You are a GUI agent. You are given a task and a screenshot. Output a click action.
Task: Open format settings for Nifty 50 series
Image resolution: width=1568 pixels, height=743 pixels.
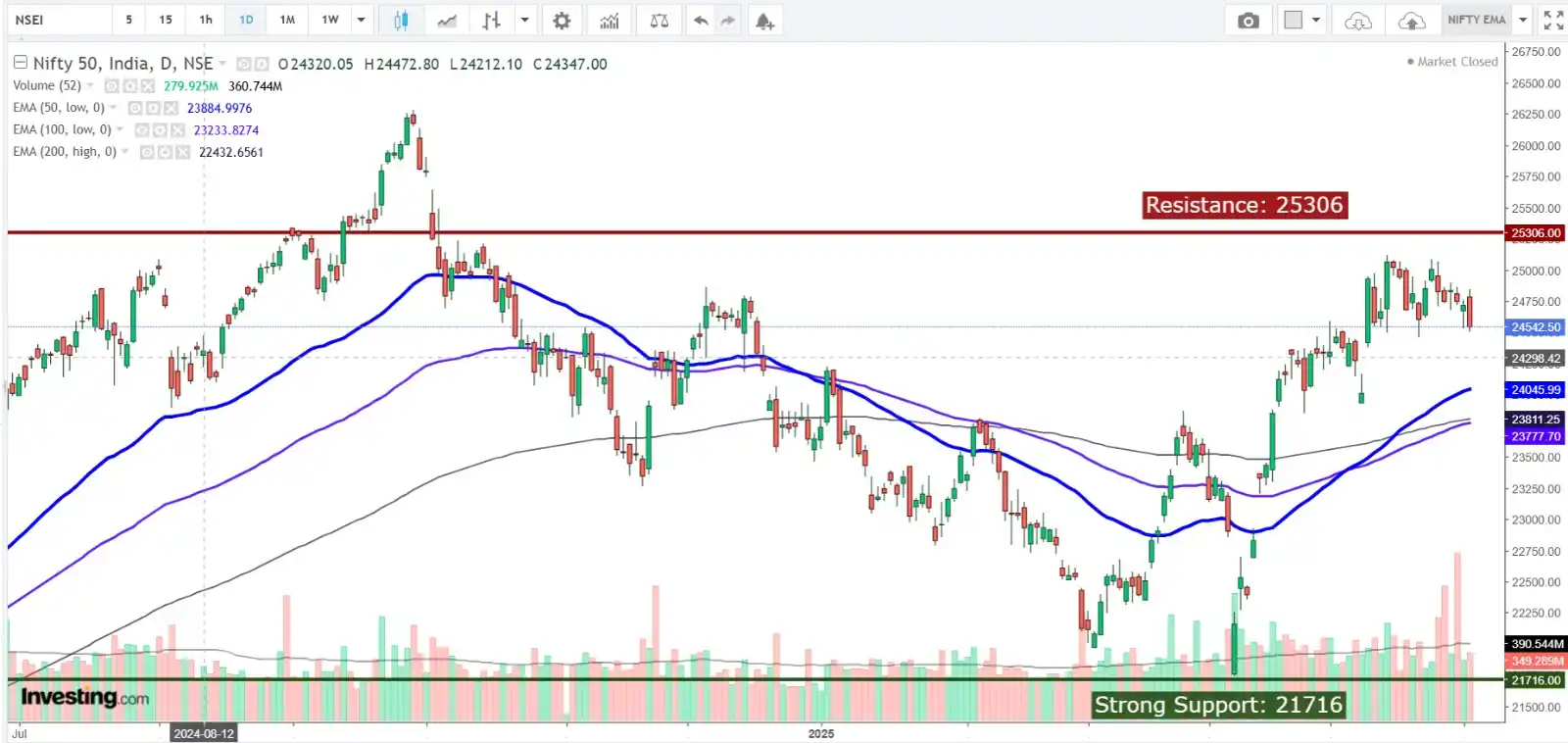click(x=262, y=64)
